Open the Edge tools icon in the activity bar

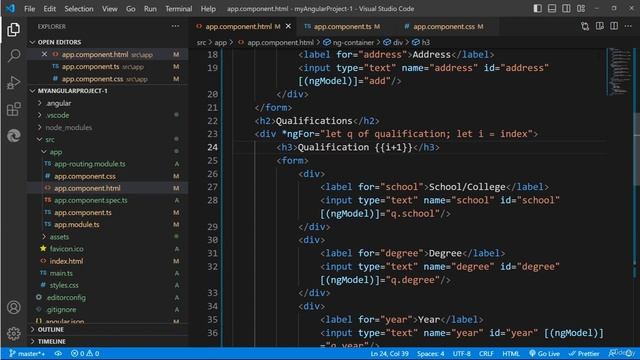pyautogui.click(x=13, y=136)
